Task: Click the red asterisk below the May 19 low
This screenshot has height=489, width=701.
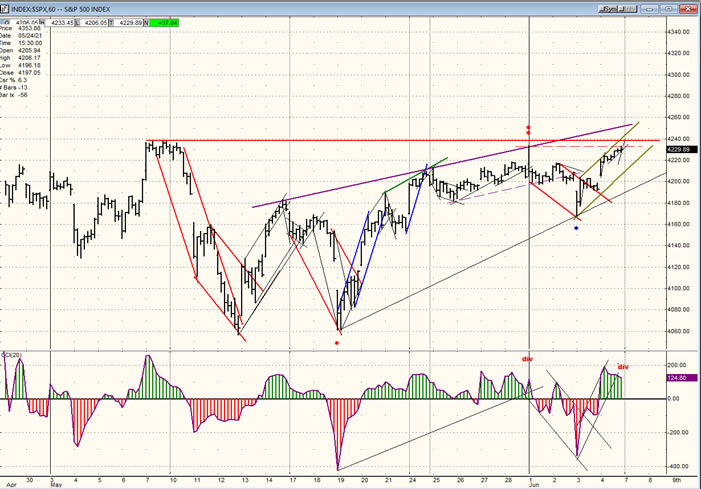Action: click(x=337, y=343)
